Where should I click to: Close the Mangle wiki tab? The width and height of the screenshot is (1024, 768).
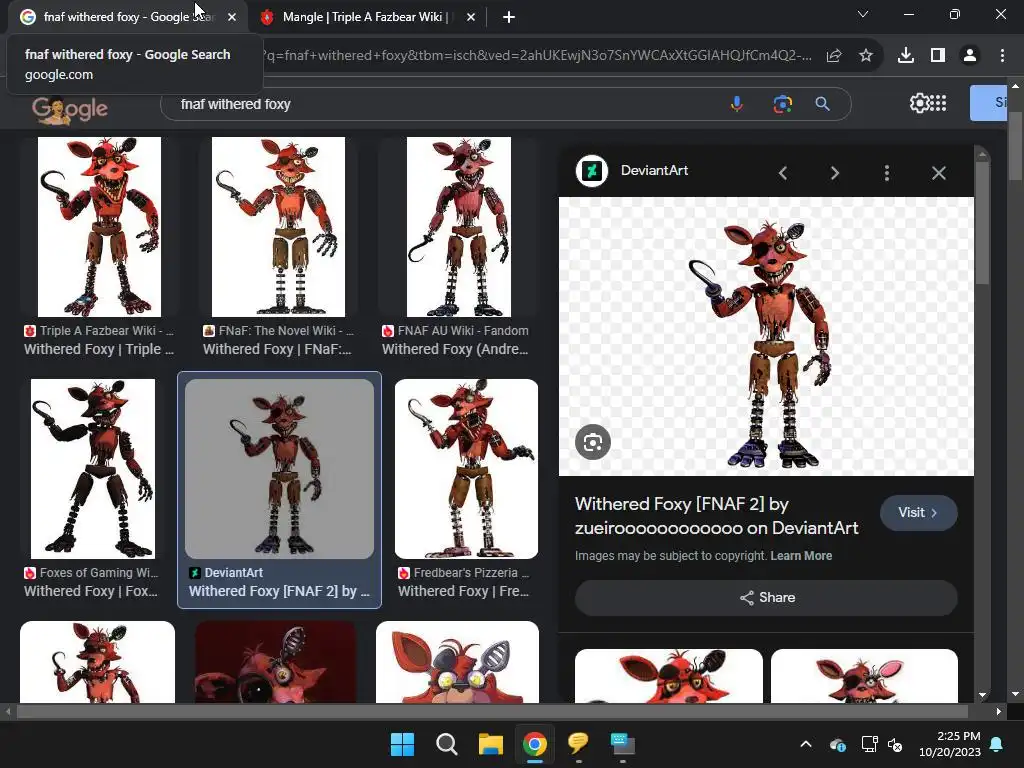[471, 17]
